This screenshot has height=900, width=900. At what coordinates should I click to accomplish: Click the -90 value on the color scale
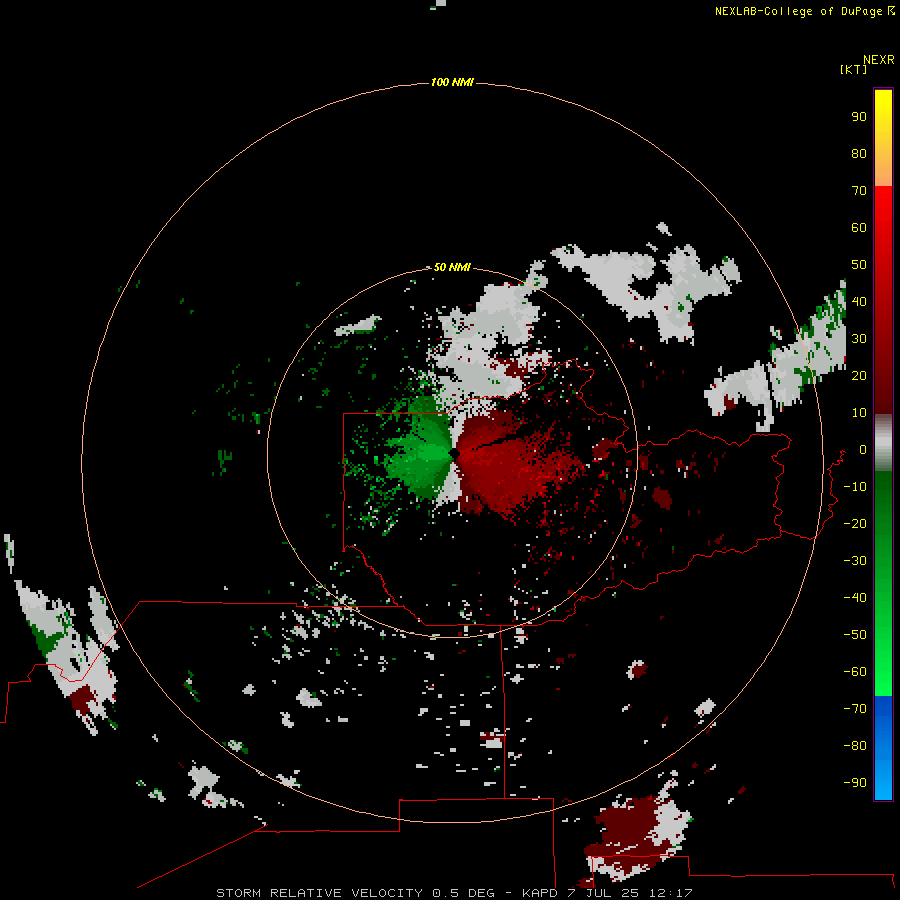[855, 783]
